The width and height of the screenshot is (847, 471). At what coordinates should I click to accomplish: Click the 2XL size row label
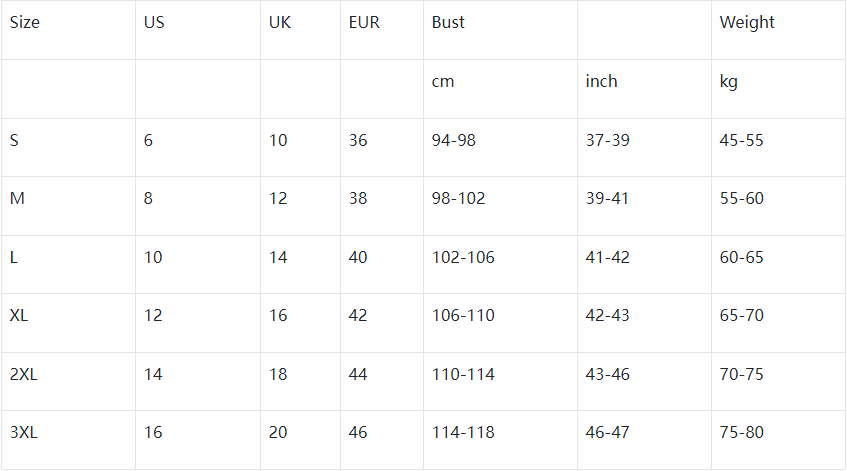(x=24, y=374)
